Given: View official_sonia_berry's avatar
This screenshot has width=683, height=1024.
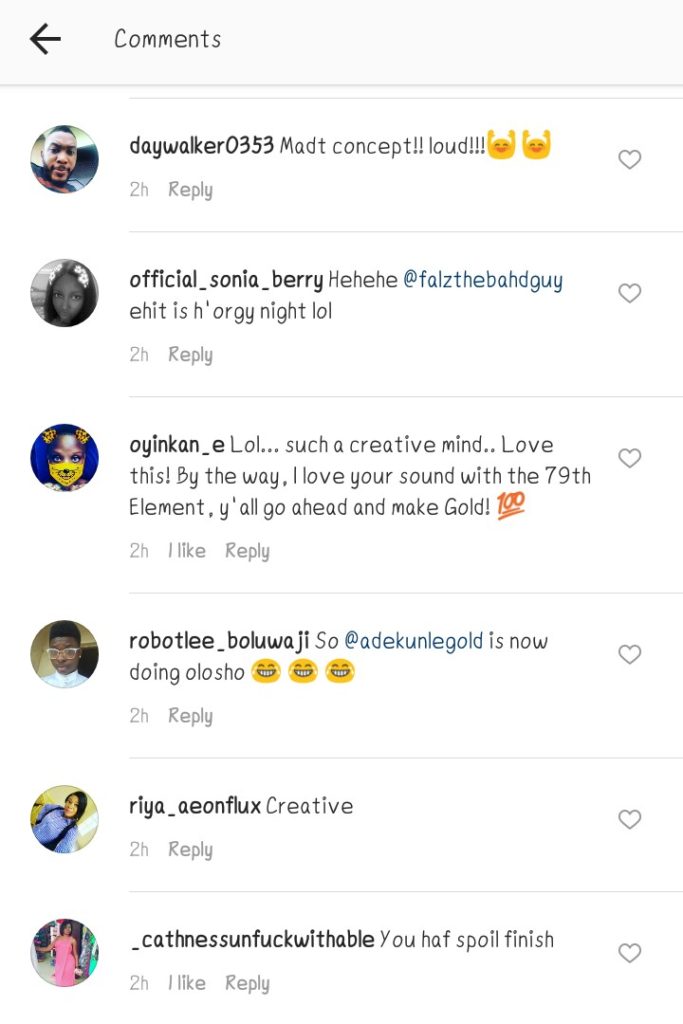Looking at the screenshot, I should [x=65, y=293].
